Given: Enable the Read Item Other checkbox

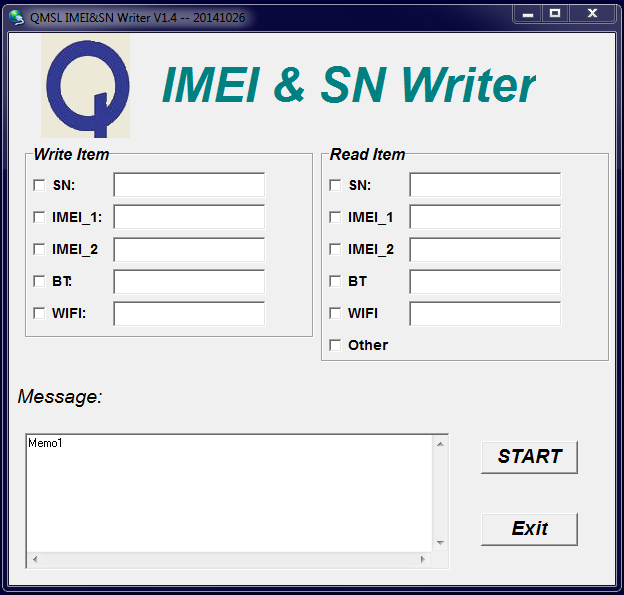Looking at the screenshot, I should pyautogui.click(x=335, y=345).
